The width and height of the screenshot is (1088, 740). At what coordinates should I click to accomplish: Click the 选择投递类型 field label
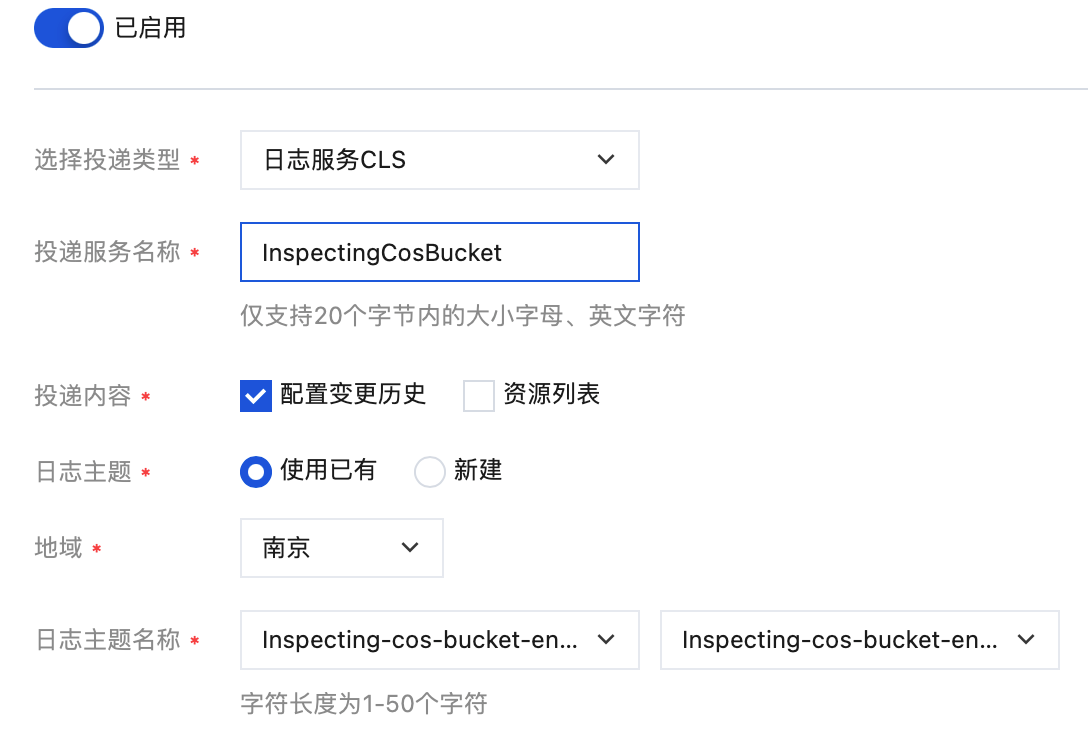(x=107, y=160)
